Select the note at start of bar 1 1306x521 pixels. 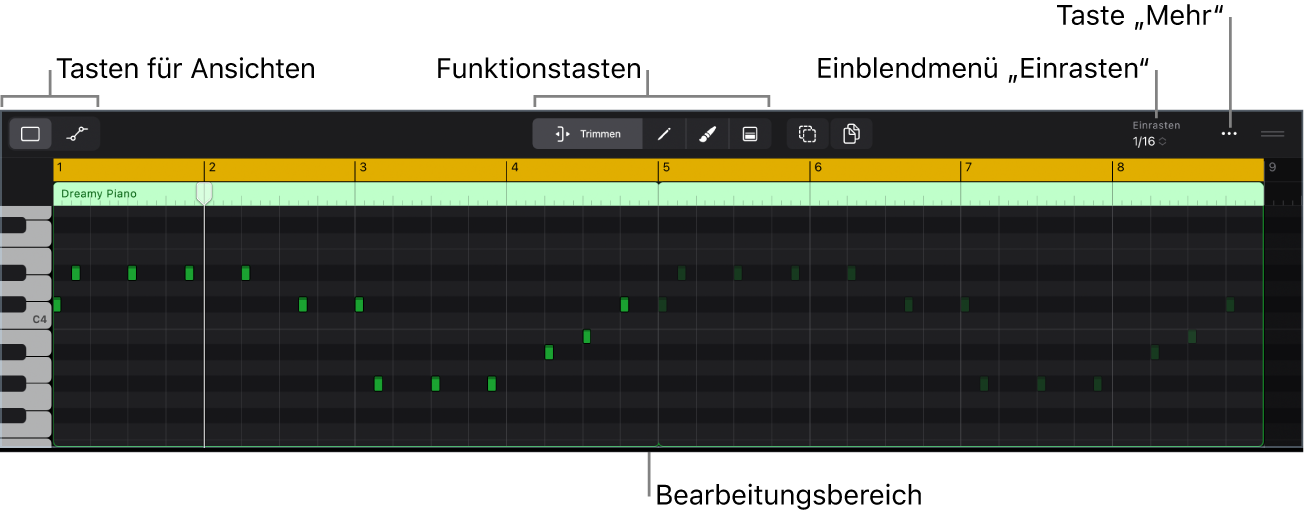[57, 304]
